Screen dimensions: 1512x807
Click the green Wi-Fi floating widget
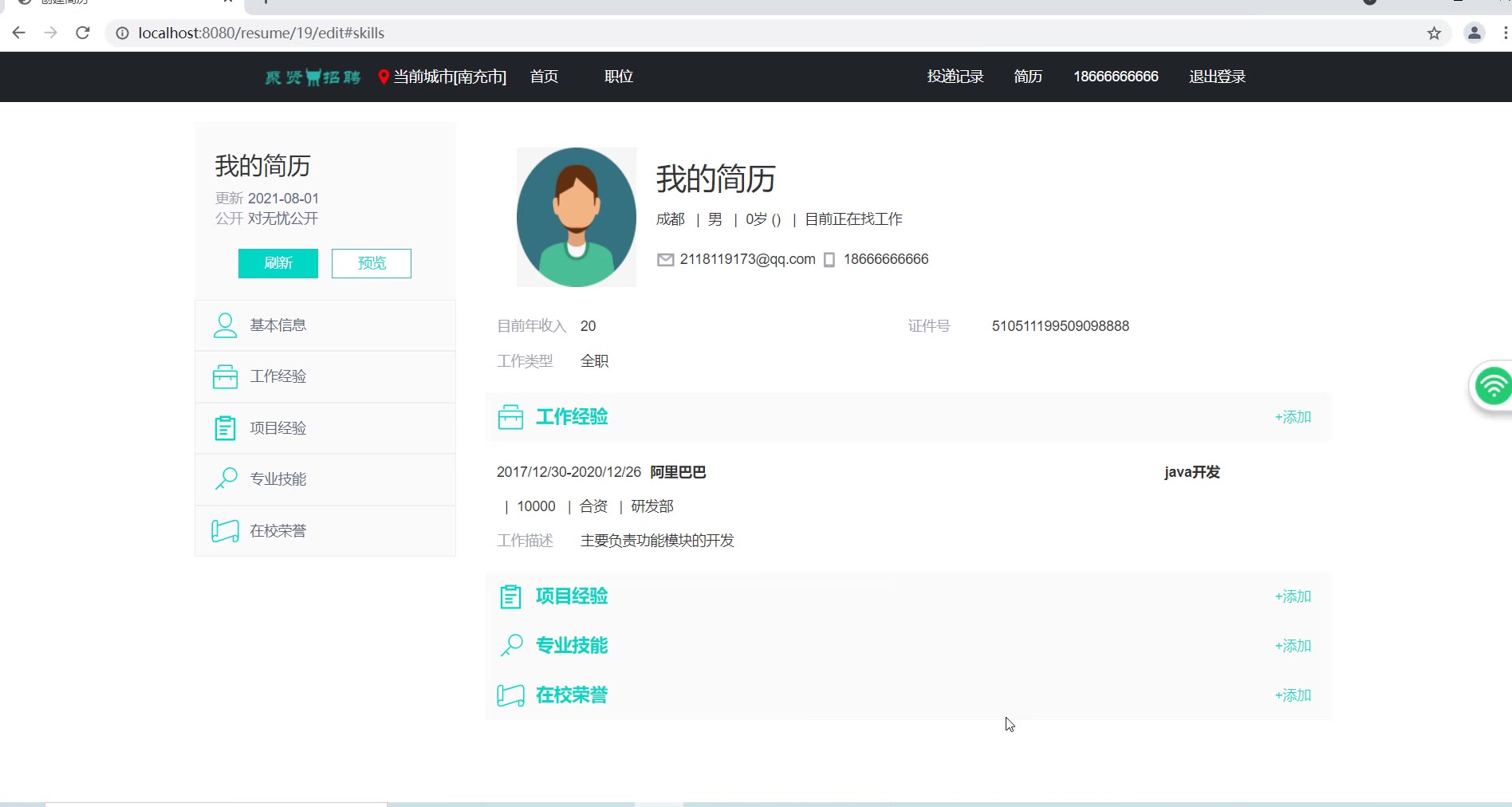pyautogui.click(x=1492, y=387)
